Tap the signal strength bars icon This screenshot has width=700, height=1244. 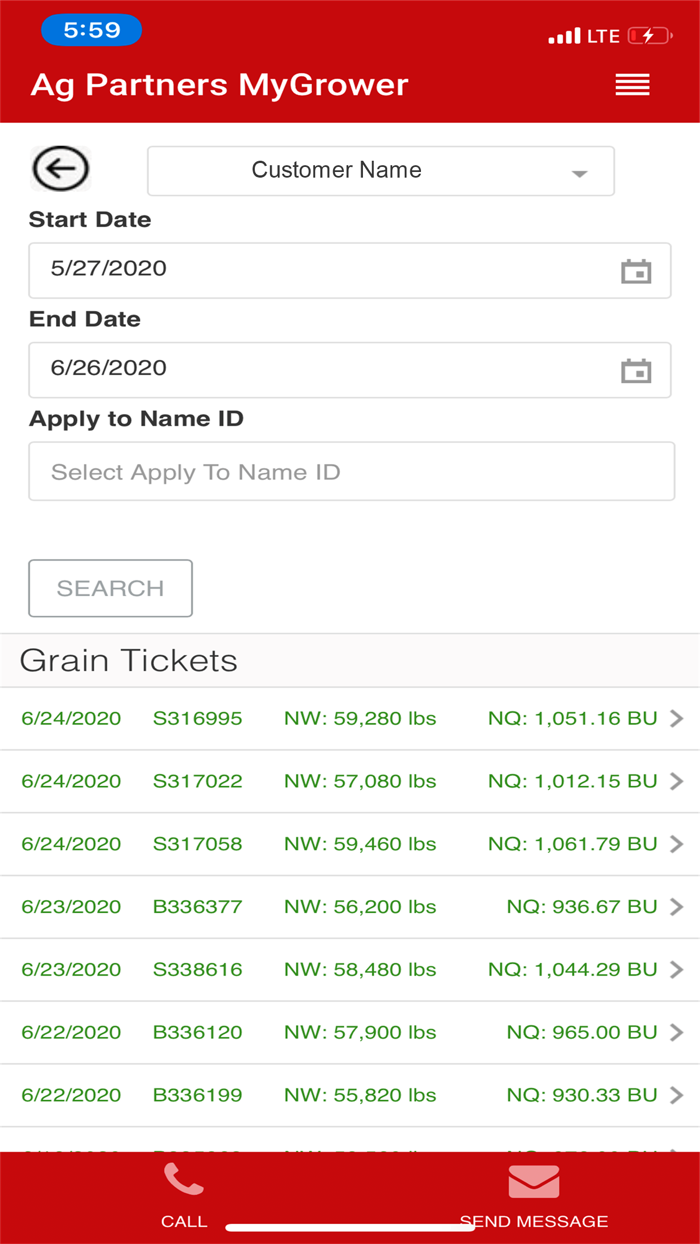564,37
